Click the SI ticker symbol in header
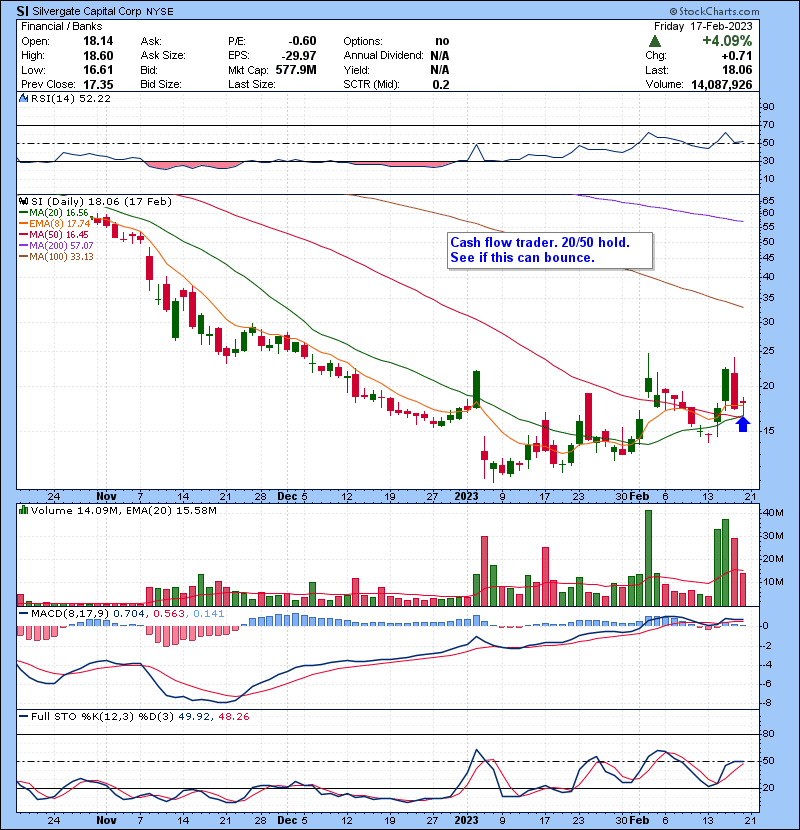 pos(22,11)
